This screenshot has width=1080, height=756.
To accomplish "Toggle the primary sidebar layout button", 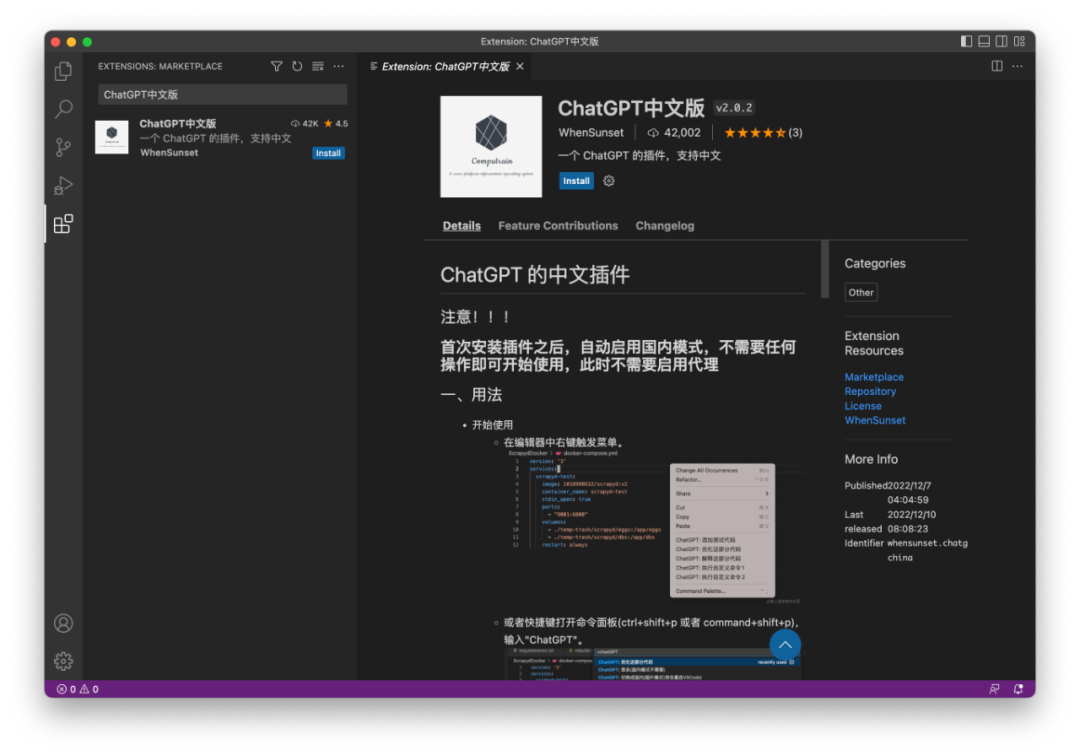I will (966, 41).
